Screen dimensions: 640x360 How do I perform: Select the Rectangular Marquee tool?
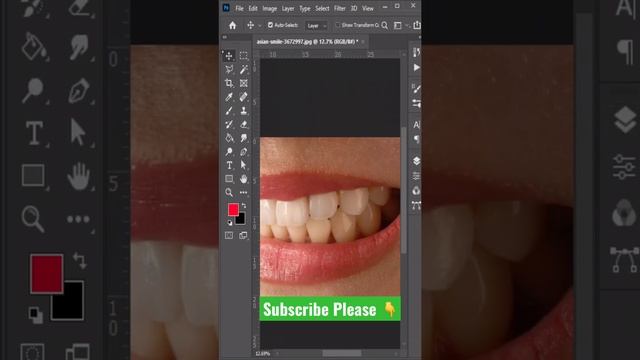pyautogui.click(x=244, y=56)
